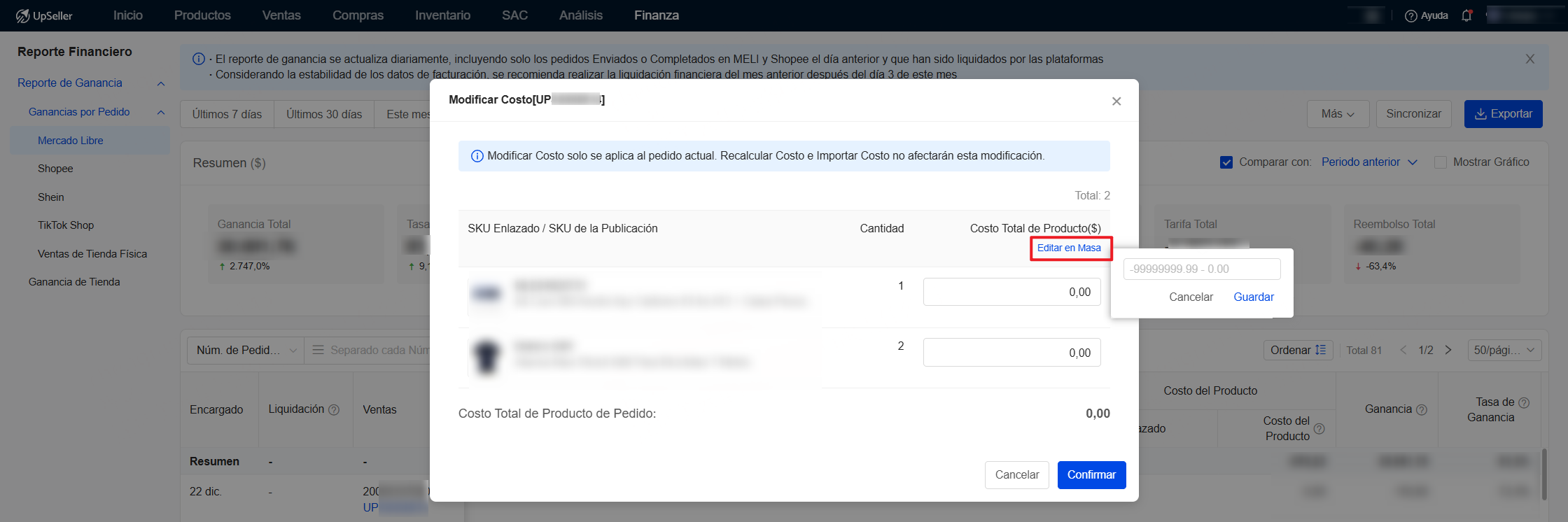Click the Confirmar button
The height and width of the screenshot is (522, 1568).
1091,474
